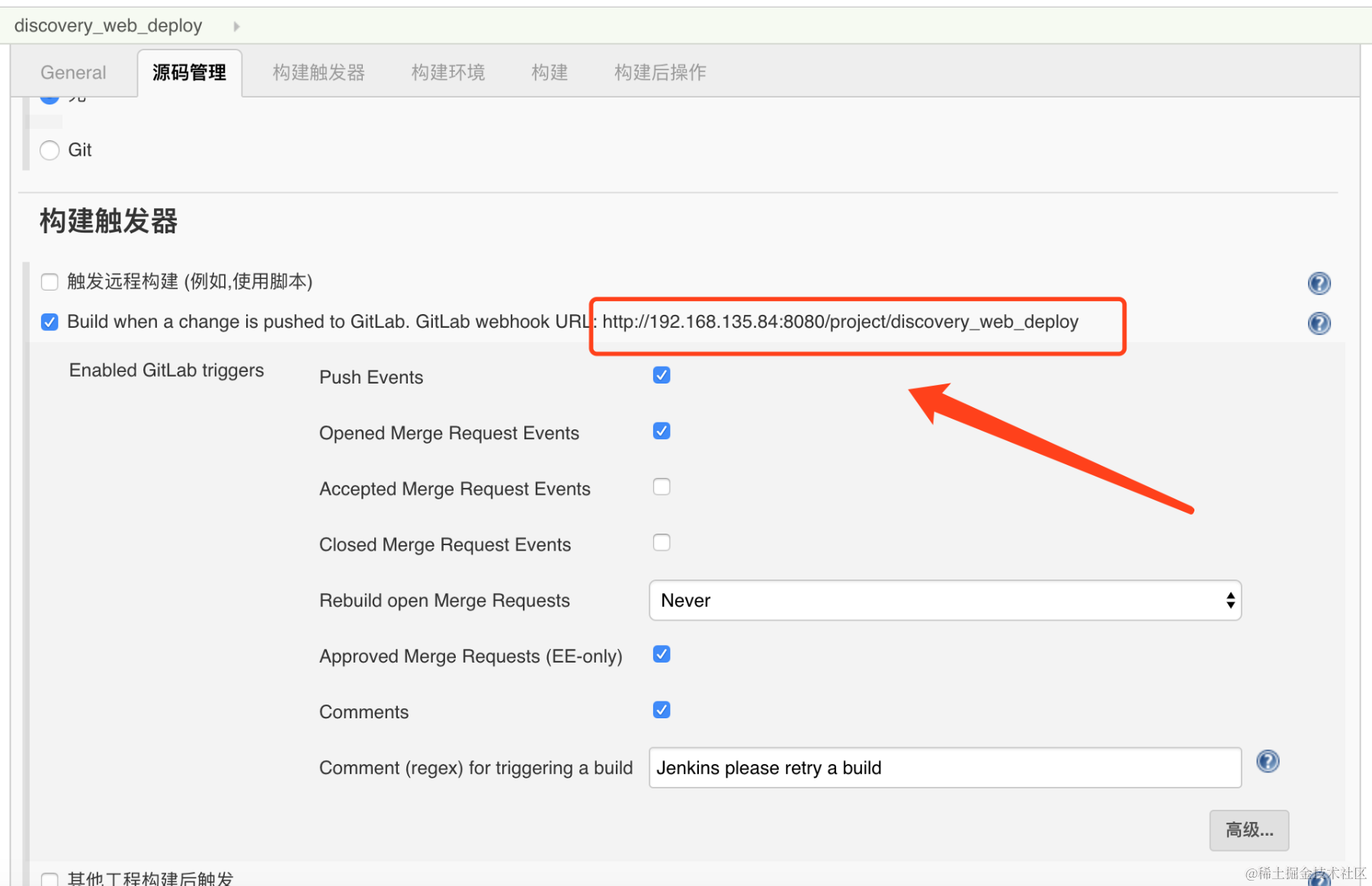
Task: Toggle Comments checkbox
Action: pos(662,710)
